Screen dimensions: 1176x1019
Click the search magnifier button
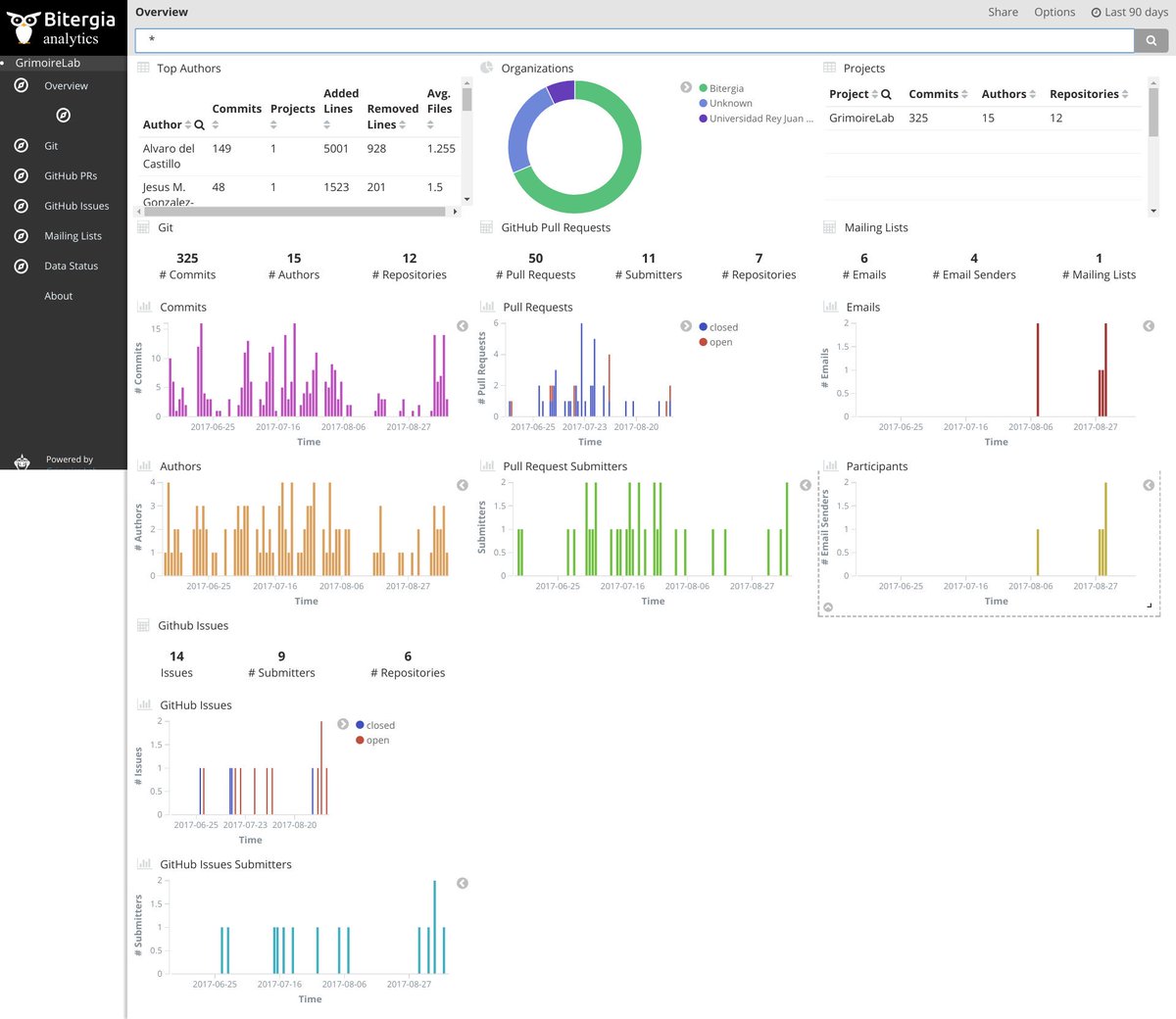(1151, 40)
